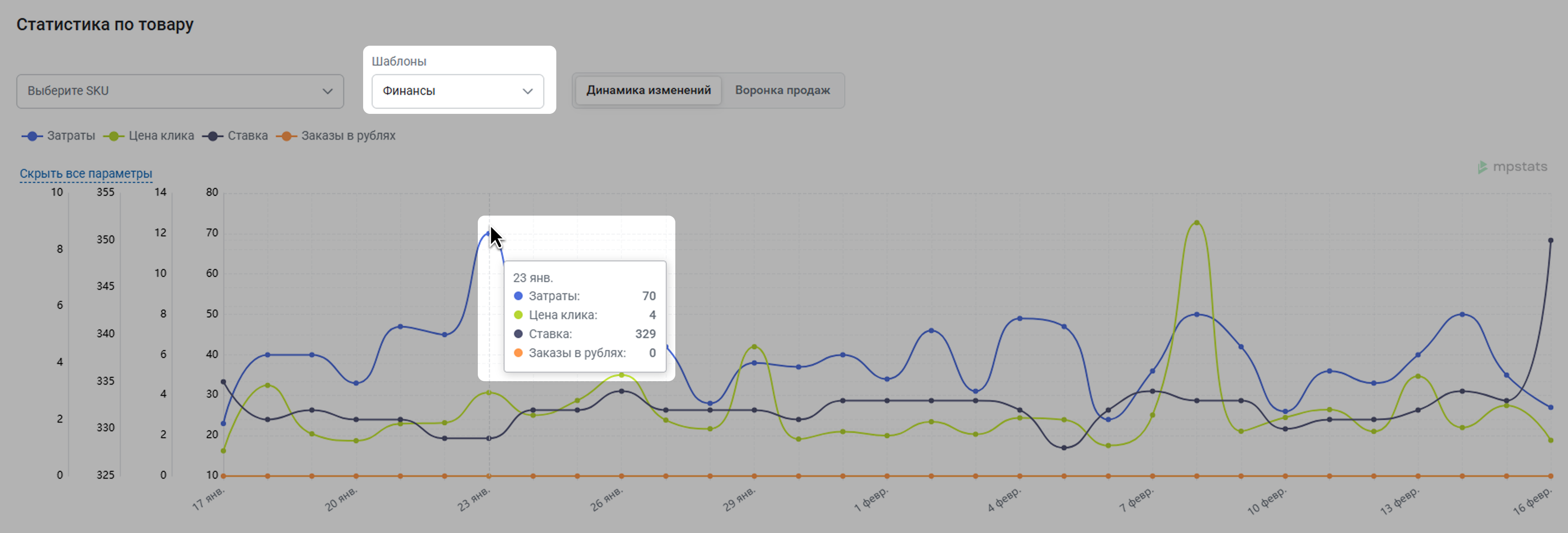
Task: Click the dark Ставка final point at 16 февр.
Action: pos(1550,240)
